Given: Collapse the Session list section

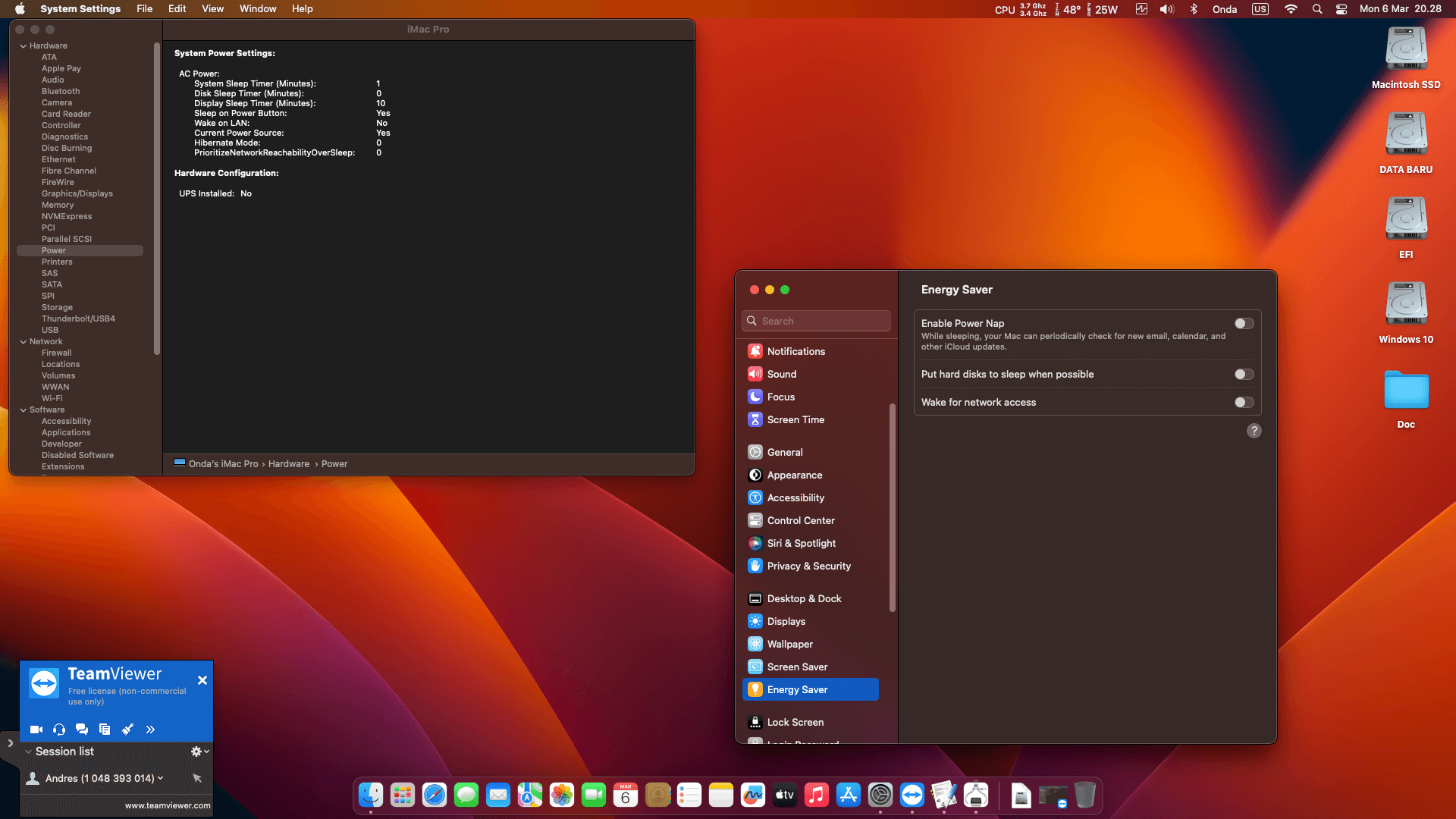Looking at the screenshot, I should pos(28,752).
